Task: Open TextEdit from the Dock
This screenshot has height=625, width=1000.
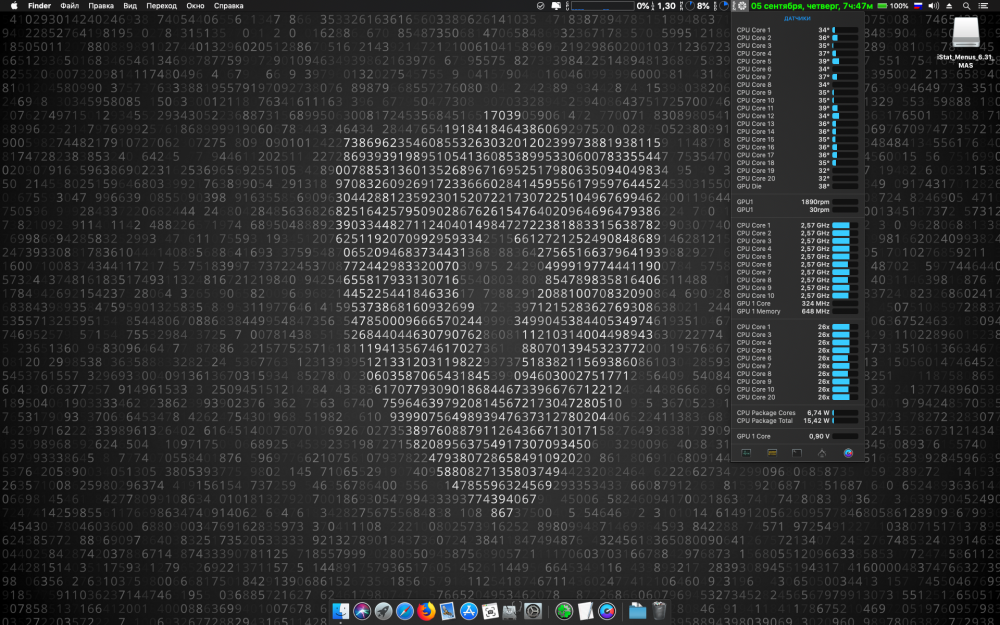Action: pos(585,611)
